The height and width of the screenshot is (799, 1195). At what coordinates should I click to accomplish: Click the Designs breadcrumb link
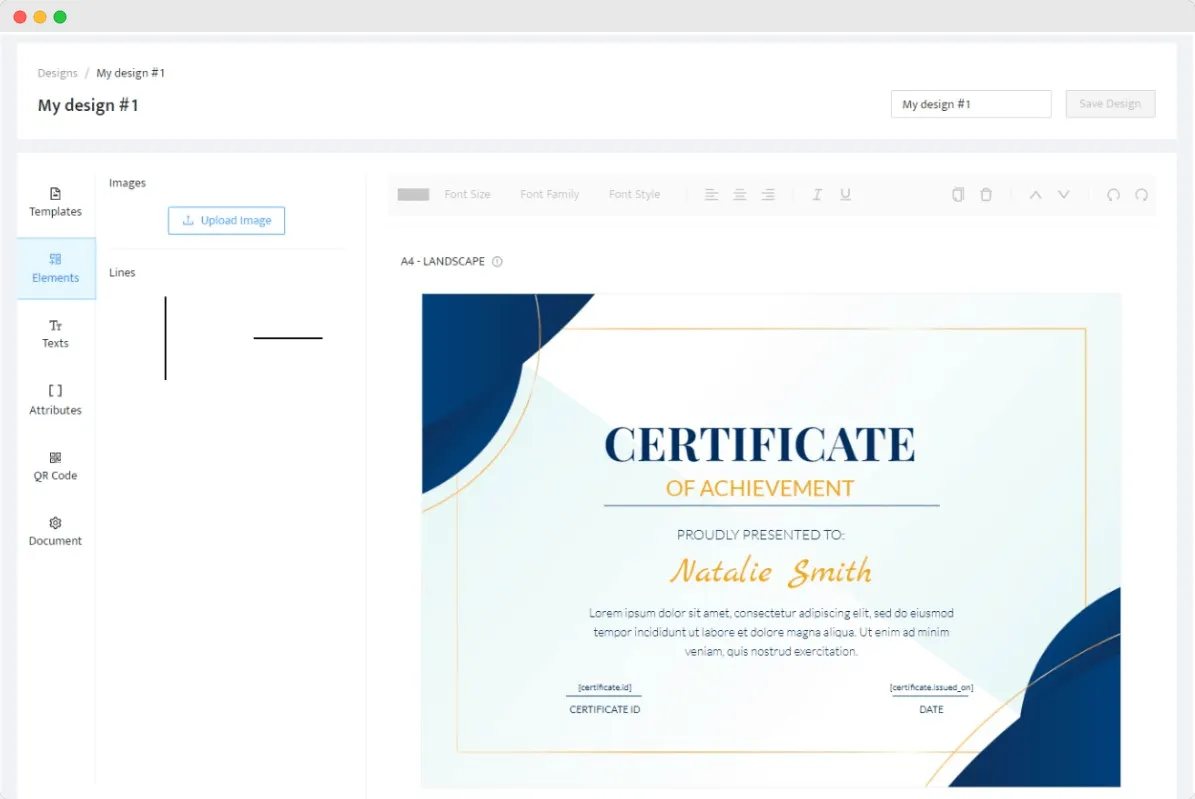pos(57,72)
